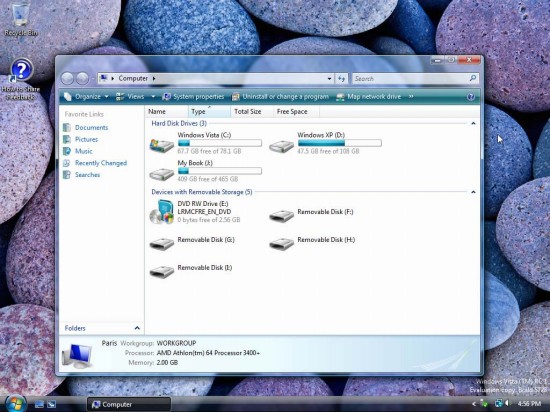This screenshot has width=550, height=412.
Task: Collapse Devices with Removable Storage group
Action: (x=473, y=192)
